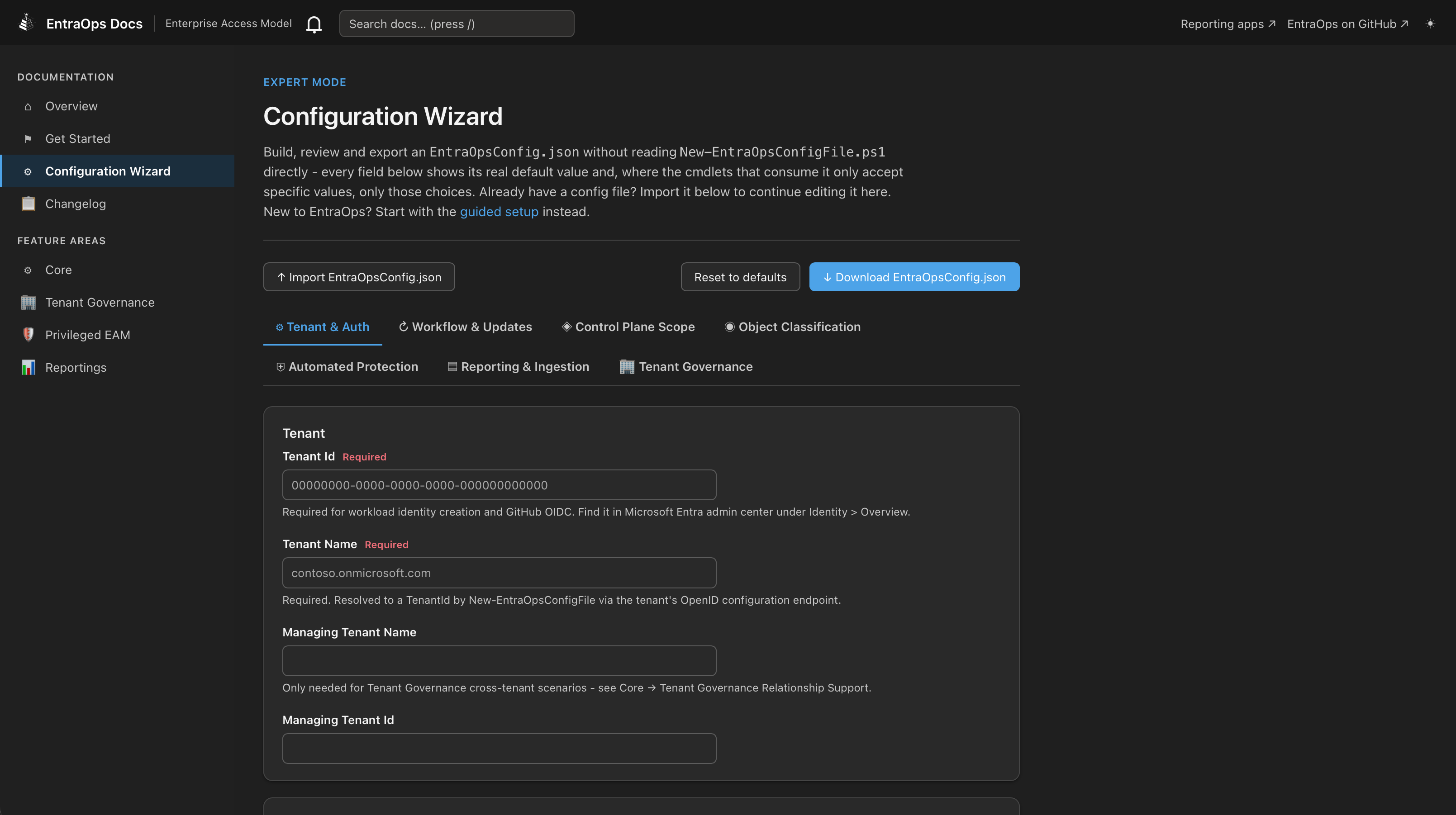This screenshot has width=1456, height=815.
Task: Open Get Started in the sidebar
Action: click(x=118, y=139)
